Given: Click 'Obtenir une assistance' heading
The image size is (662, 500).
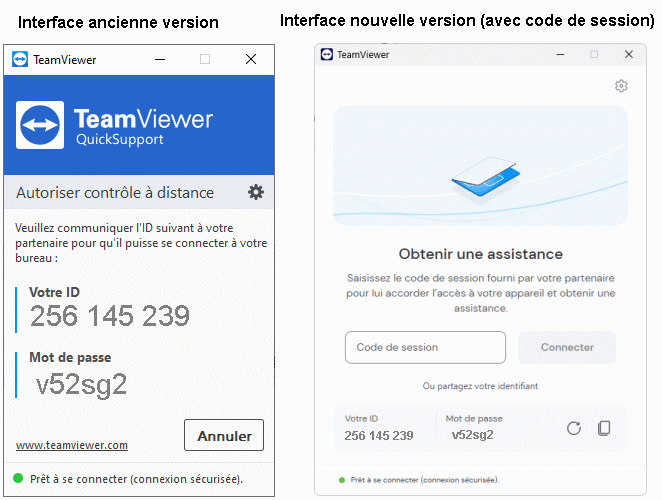Looking at the screenshot, I should coord(480,254).
